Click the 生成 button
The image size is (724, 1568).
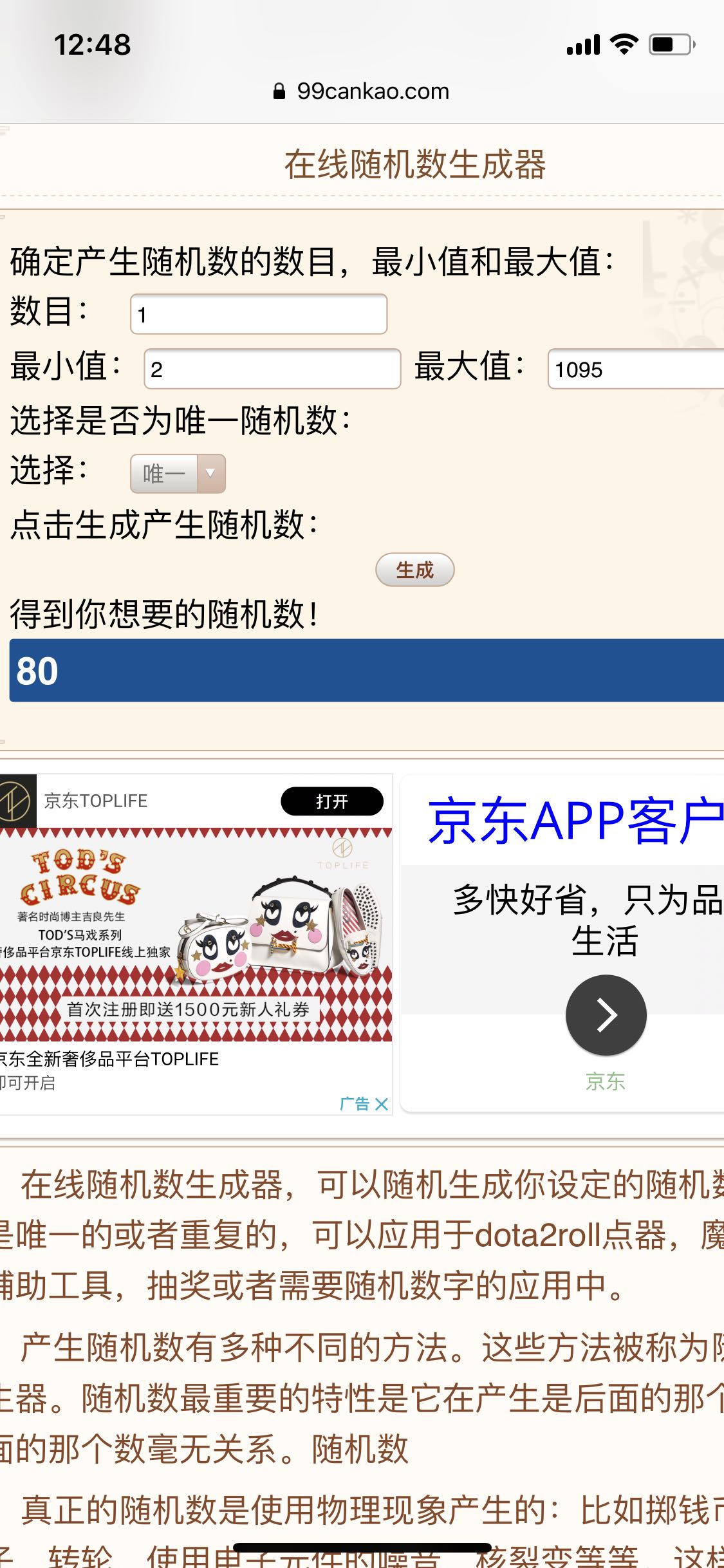(x=415, y=570)
